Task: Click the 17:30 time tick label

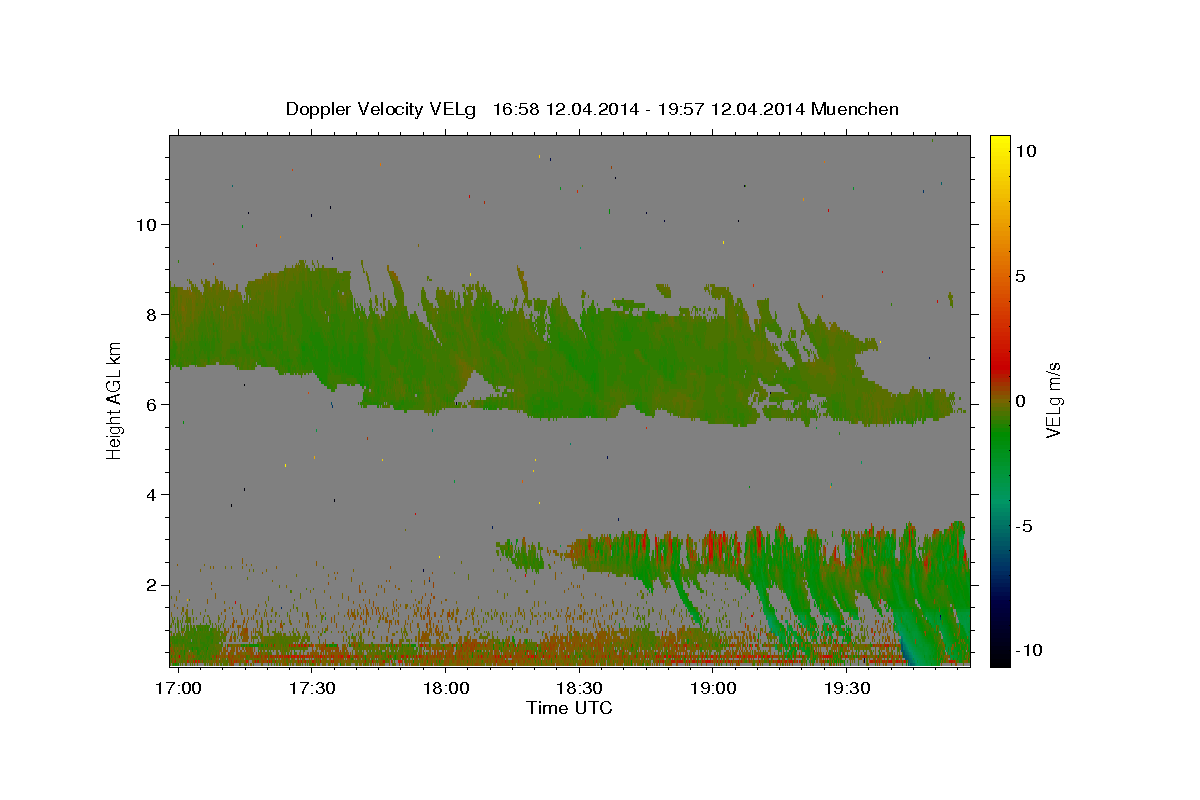Action: pyautogui.click(x=312, y=688)
